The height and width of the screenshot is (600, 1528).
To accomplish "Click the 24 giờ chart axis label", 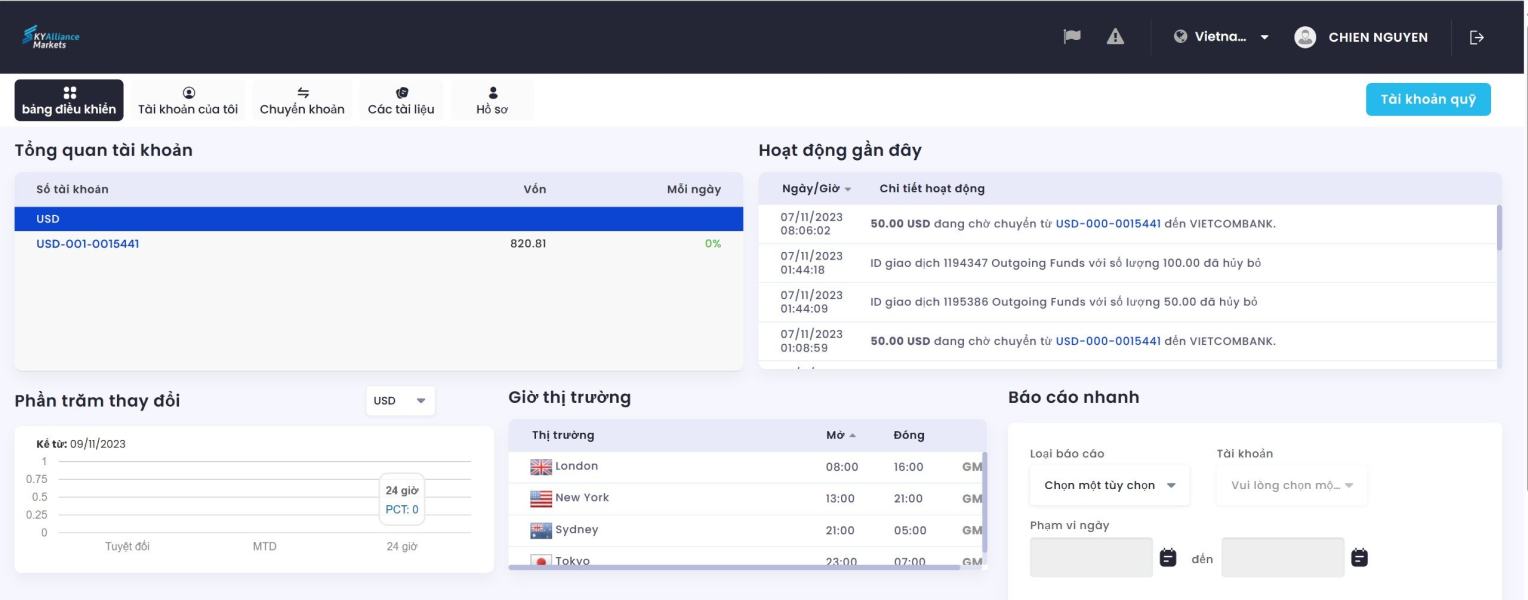I will [x=402, y=547].
